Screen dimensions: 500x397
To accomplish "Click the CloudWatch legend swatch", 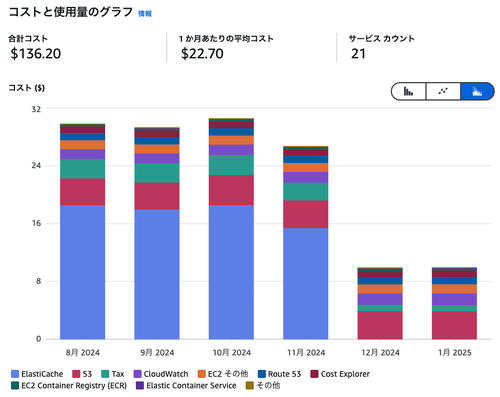I will [x=137, y=374].
